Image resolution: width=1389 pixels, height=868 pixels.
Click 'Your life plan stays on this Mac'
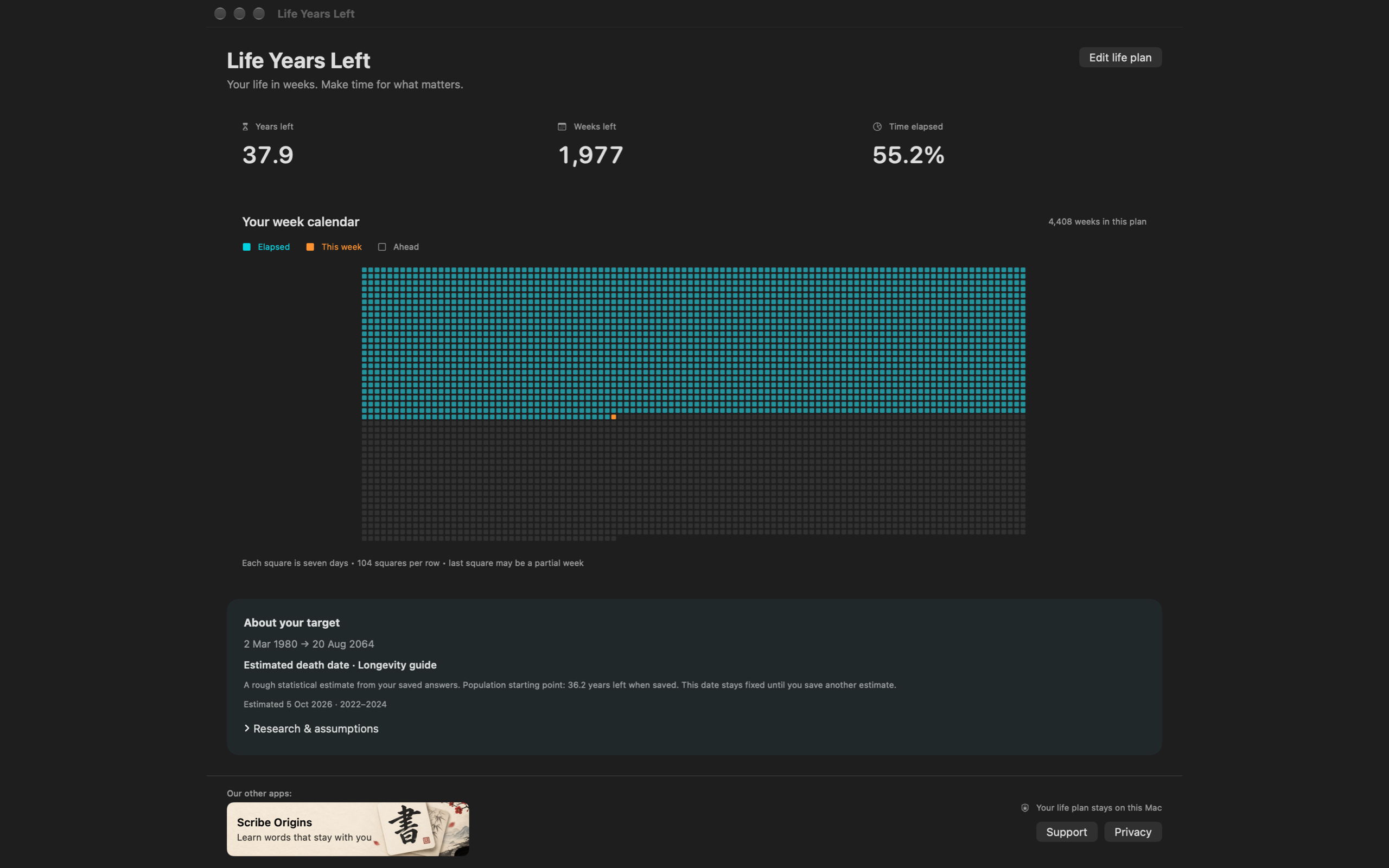(x=1099, y=808)
